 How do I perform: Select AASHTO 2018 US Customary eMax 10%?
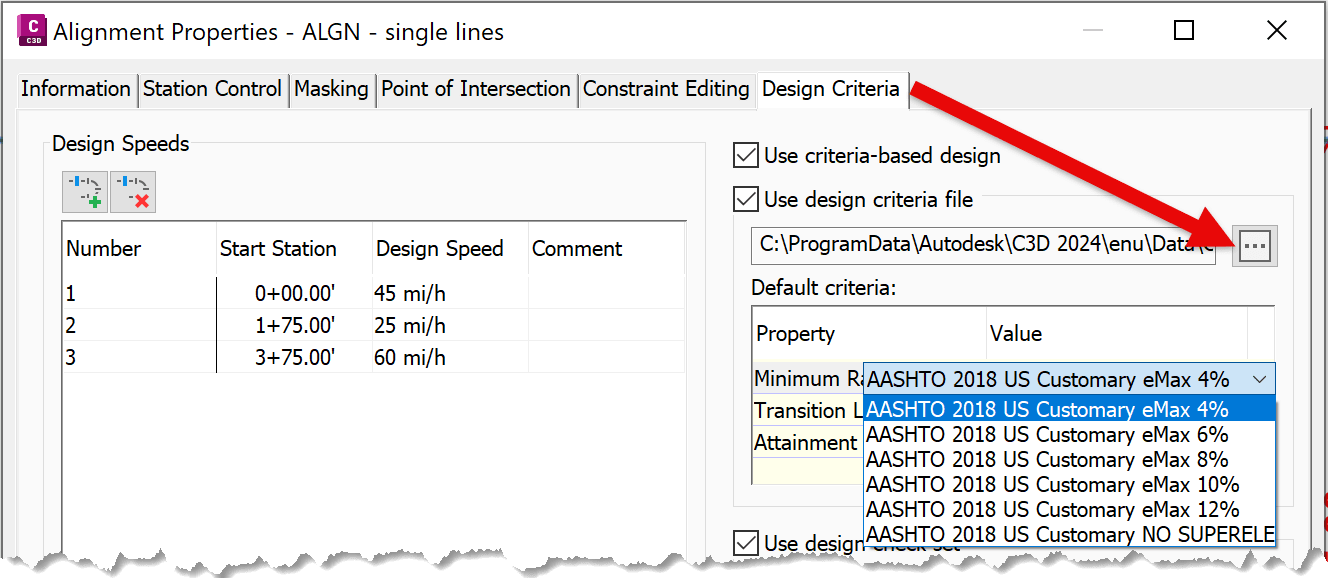coord(1069,484)
